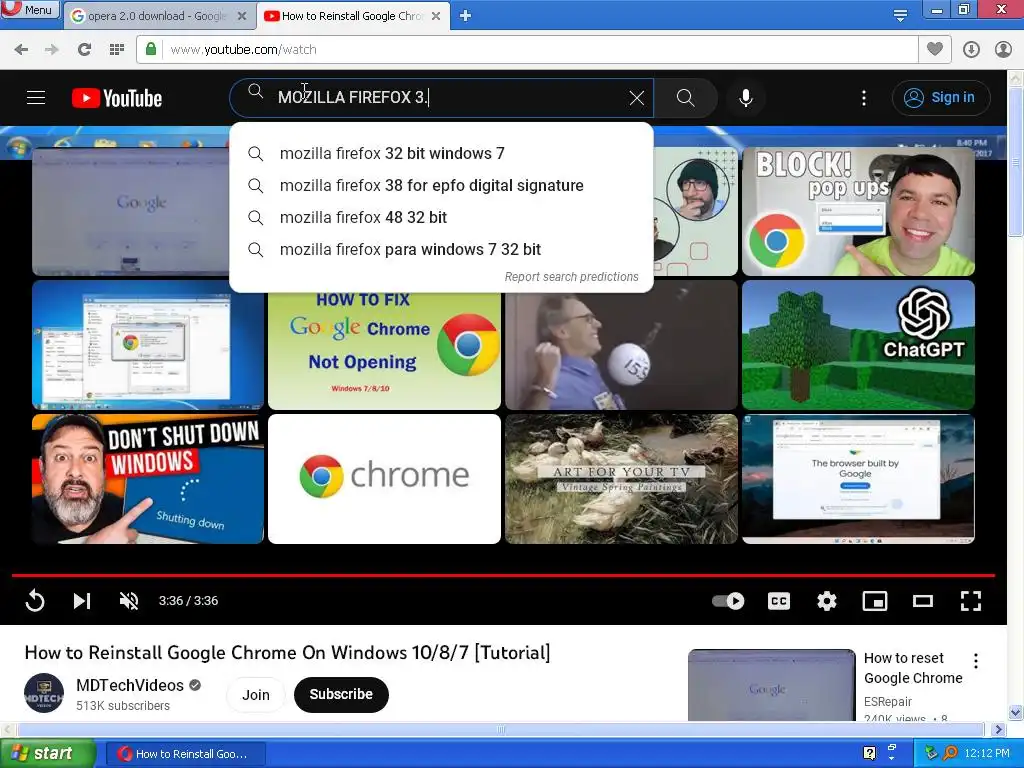Click the help question mark tray icon
The height and width of the screenshot is (768, 1024).
pos(869,753)
